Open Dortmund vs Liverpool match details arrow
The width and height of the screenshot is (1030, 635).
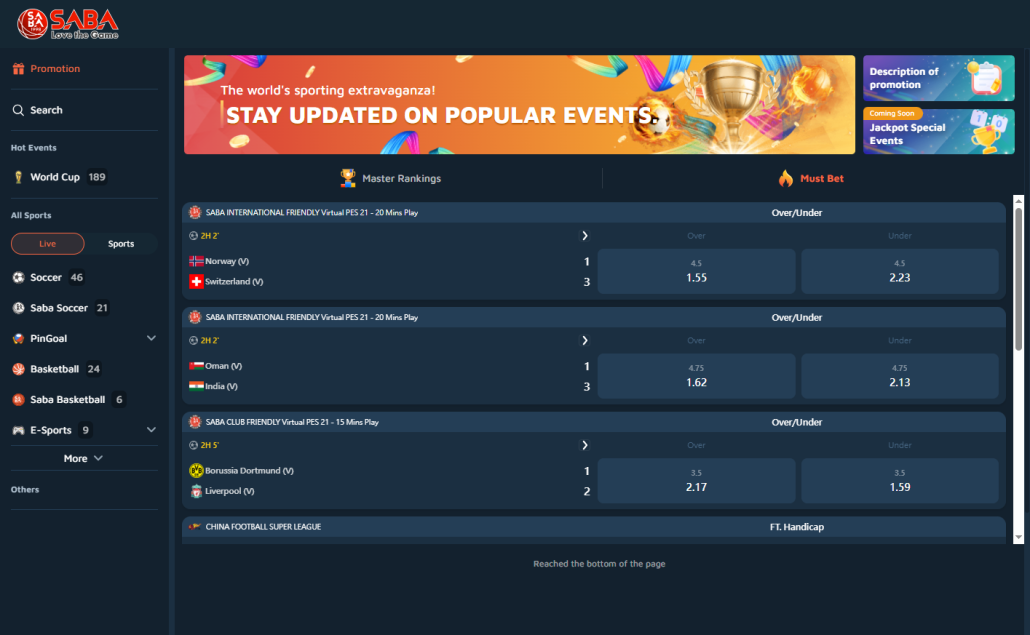585,445
